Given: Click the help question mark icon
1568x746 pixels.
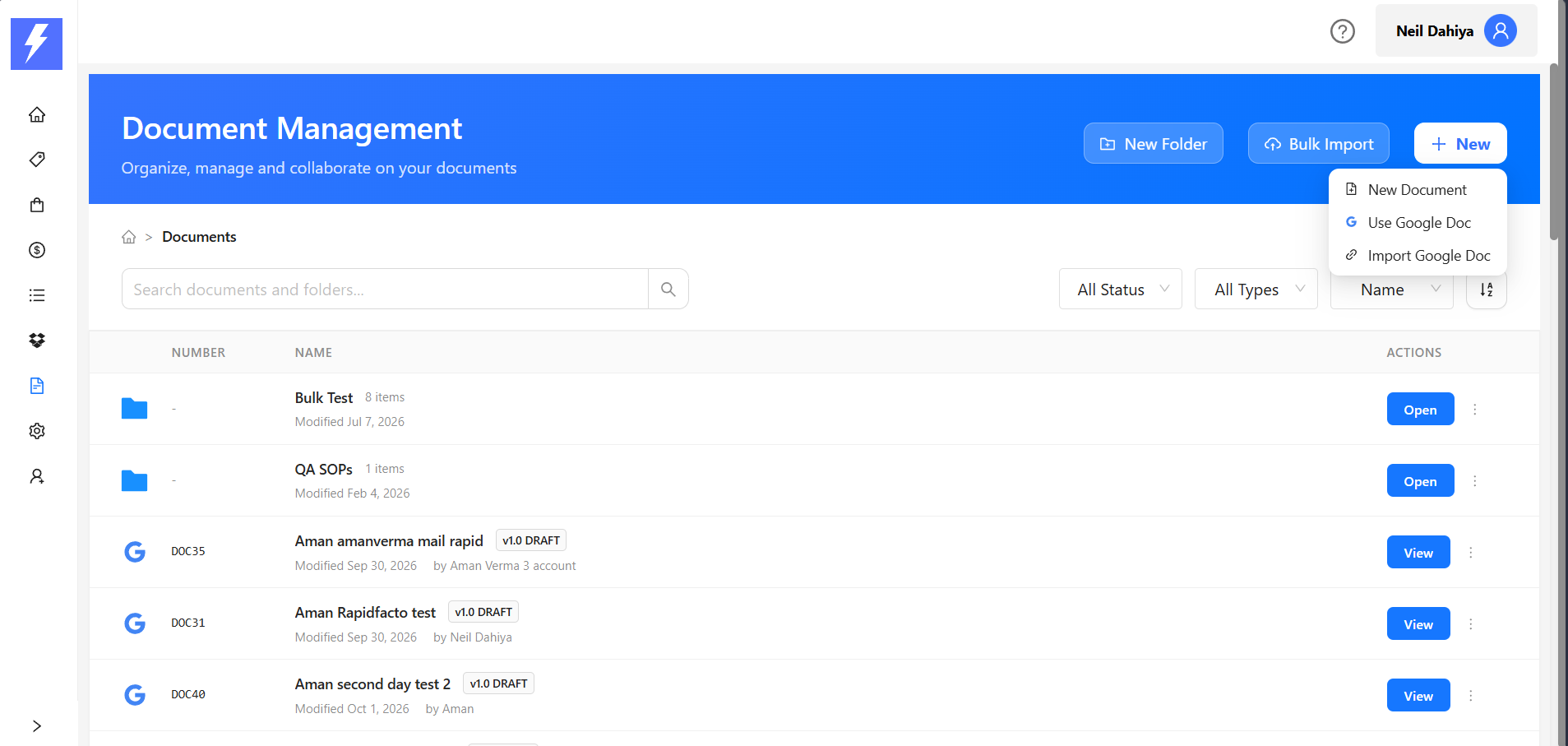Looking at the screenshot, I should coord(1343,31).
